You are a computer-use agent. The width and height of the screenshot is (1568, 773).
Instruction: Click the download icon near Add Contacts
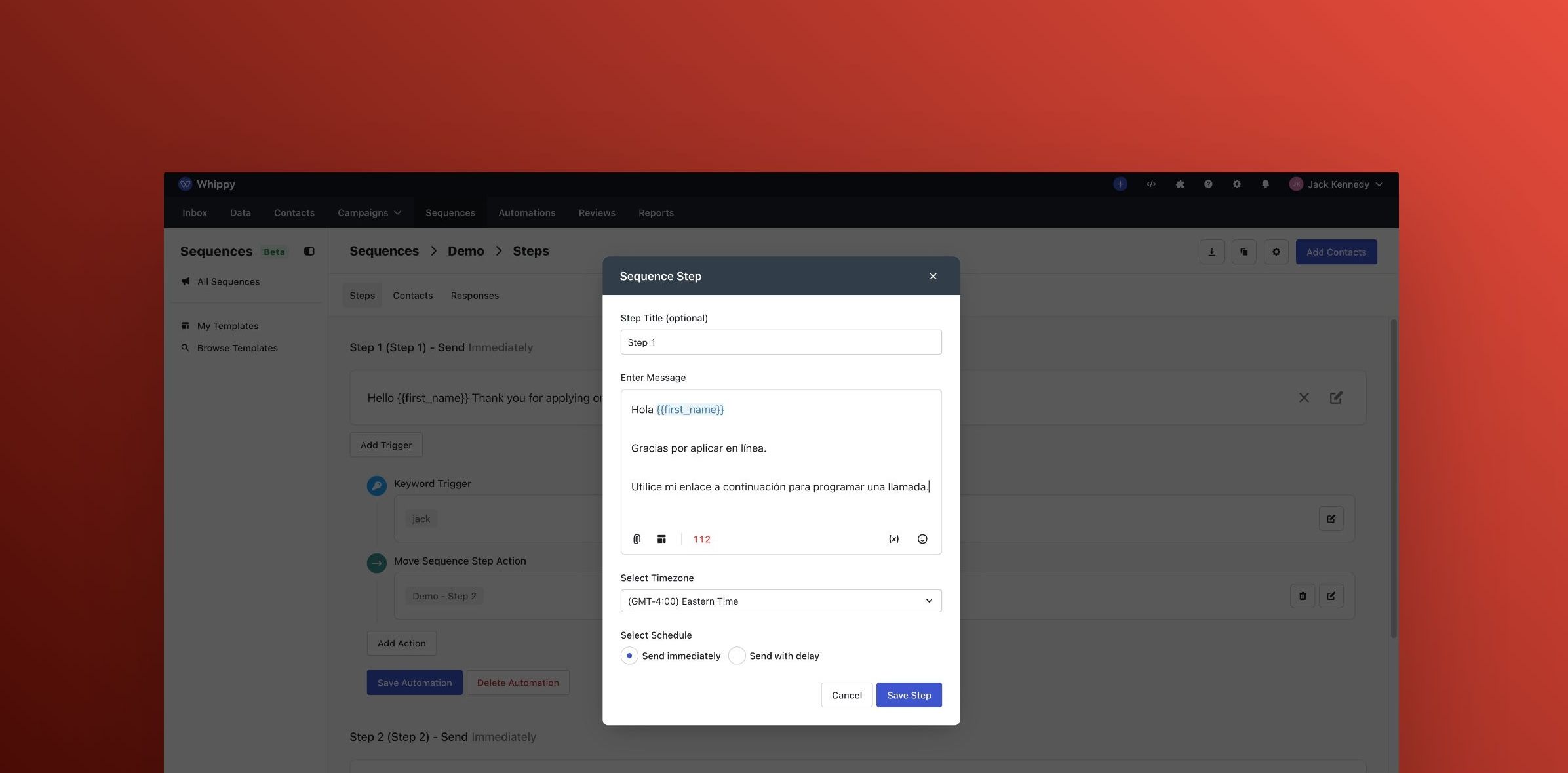click(1211, 252)
